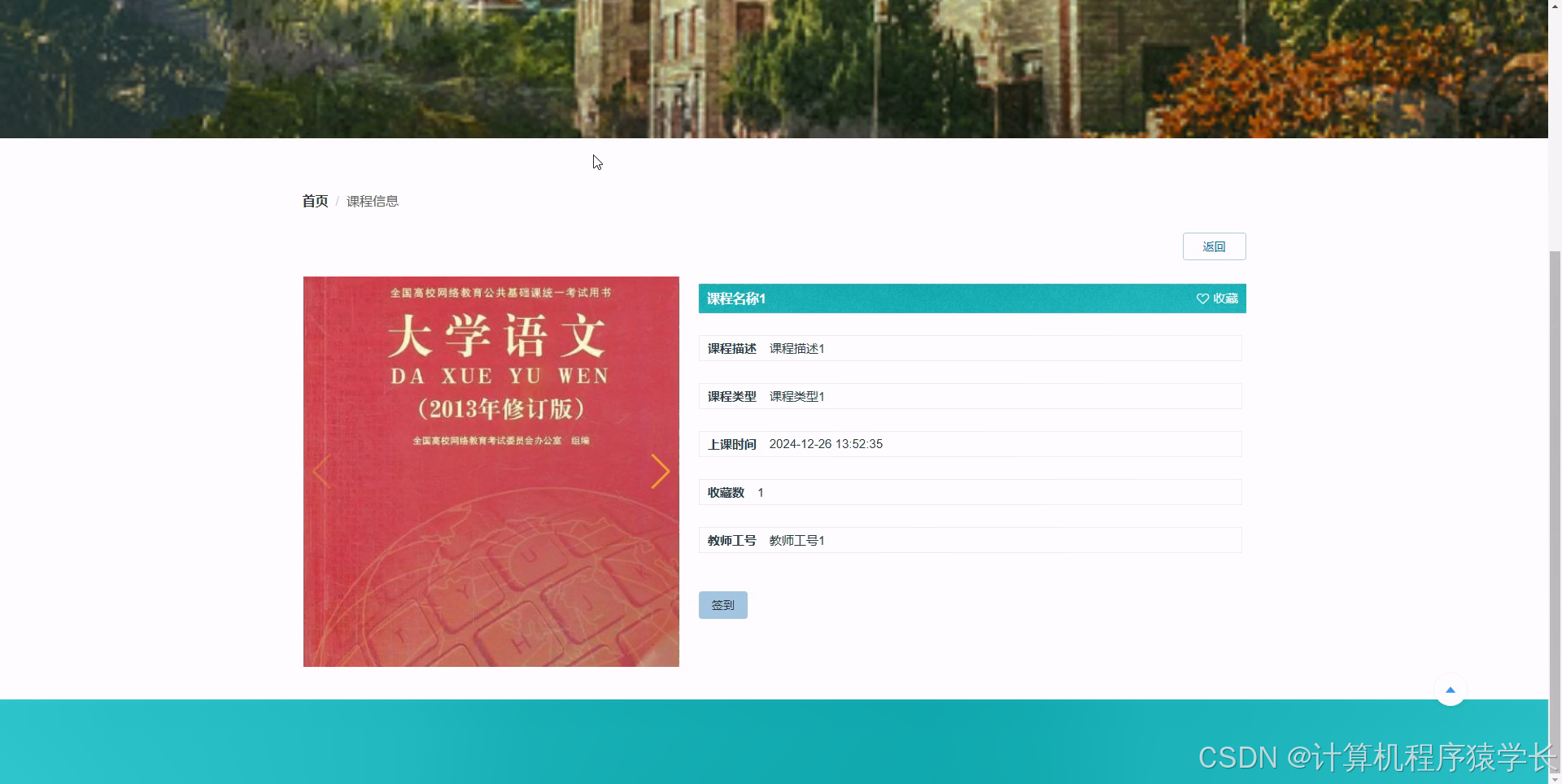Click the 收藏 favorite button
The width and height of the screenshot is (1562, 784).
(1217, 298)
